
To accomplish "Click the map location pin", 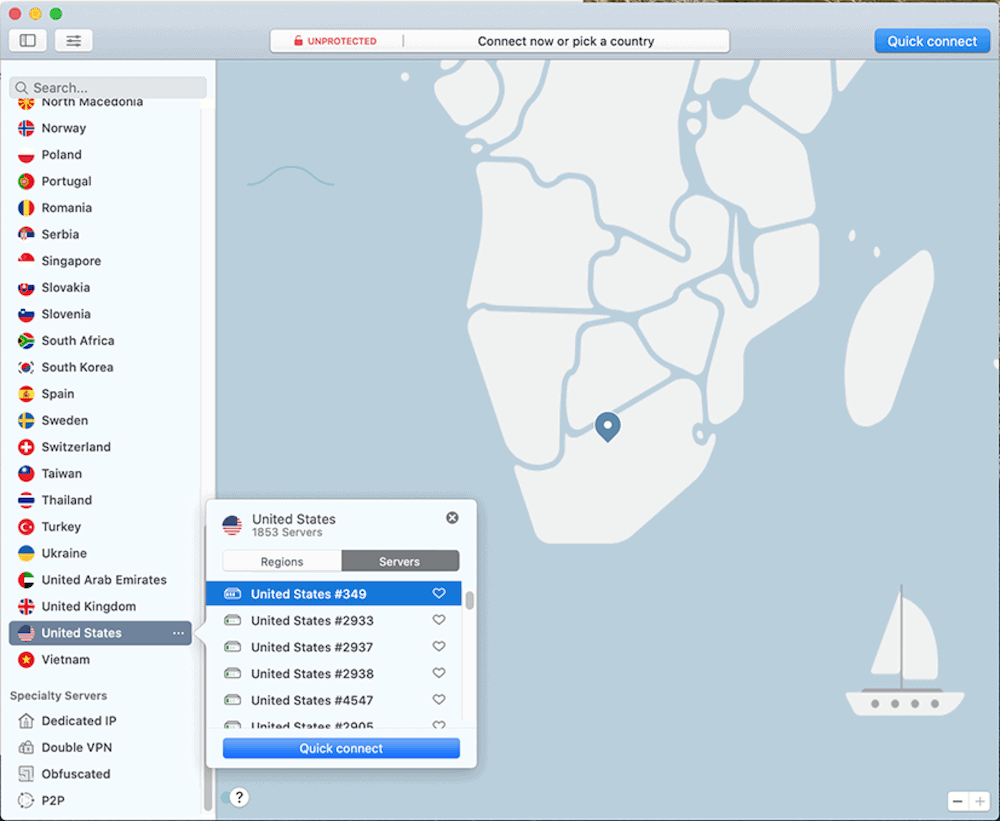I will point(607,426).
